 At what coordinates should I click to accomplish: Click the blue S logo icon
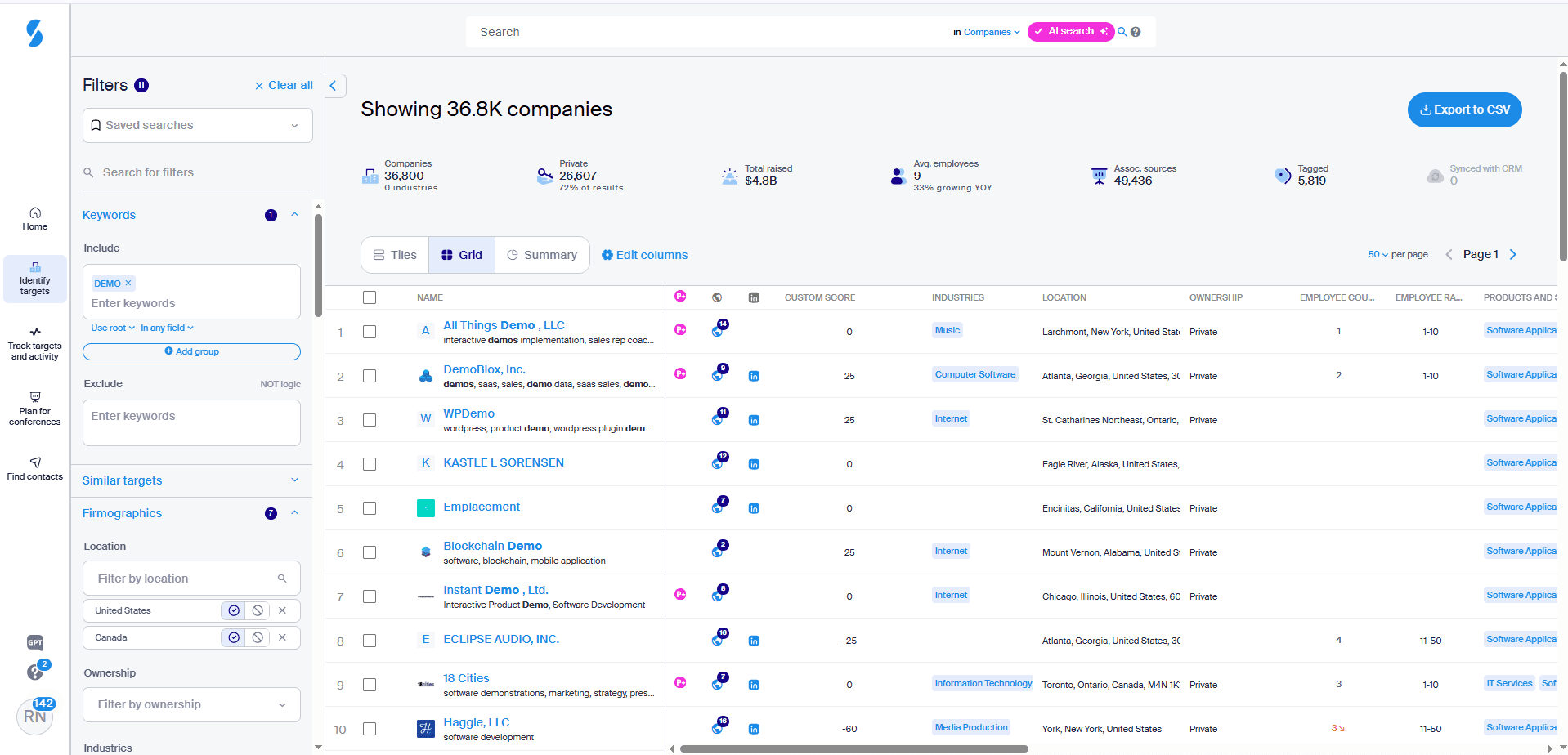(34, 33)
